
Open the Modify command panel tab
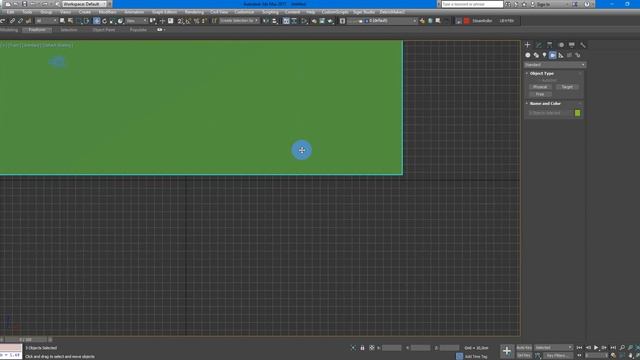tap(539, 45)
